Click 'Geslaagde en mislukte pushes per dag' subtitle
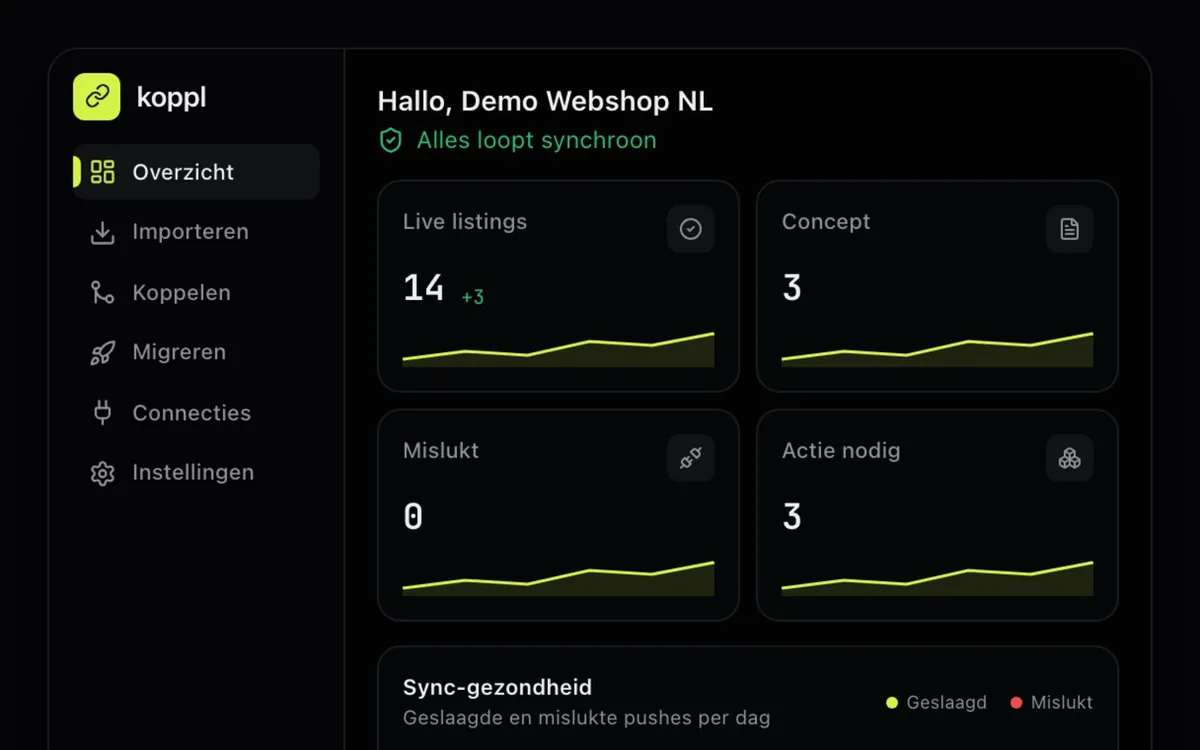1200x750 pixels. (x=587, y=718)
